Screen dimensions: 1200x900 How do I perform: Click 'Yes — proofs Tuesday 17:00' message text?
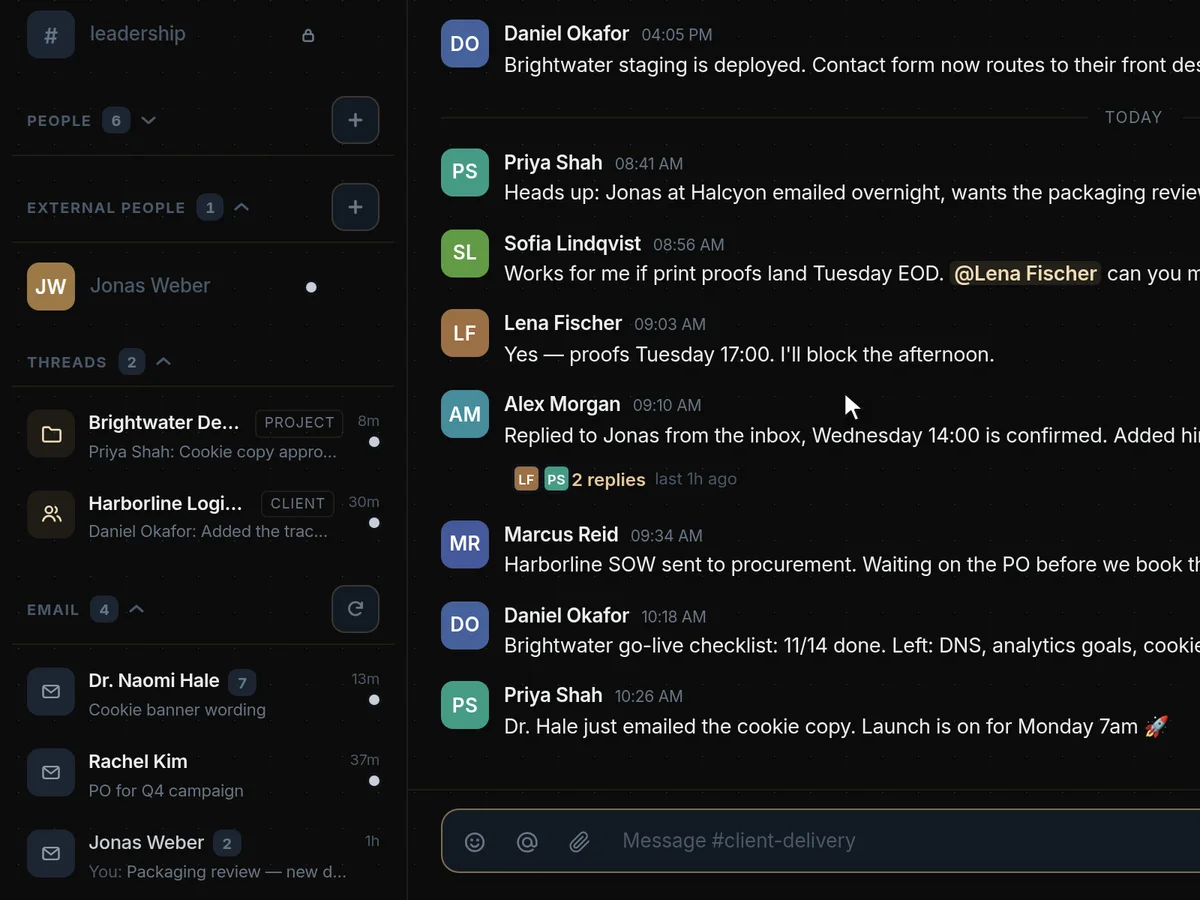[x=749, y=354]
